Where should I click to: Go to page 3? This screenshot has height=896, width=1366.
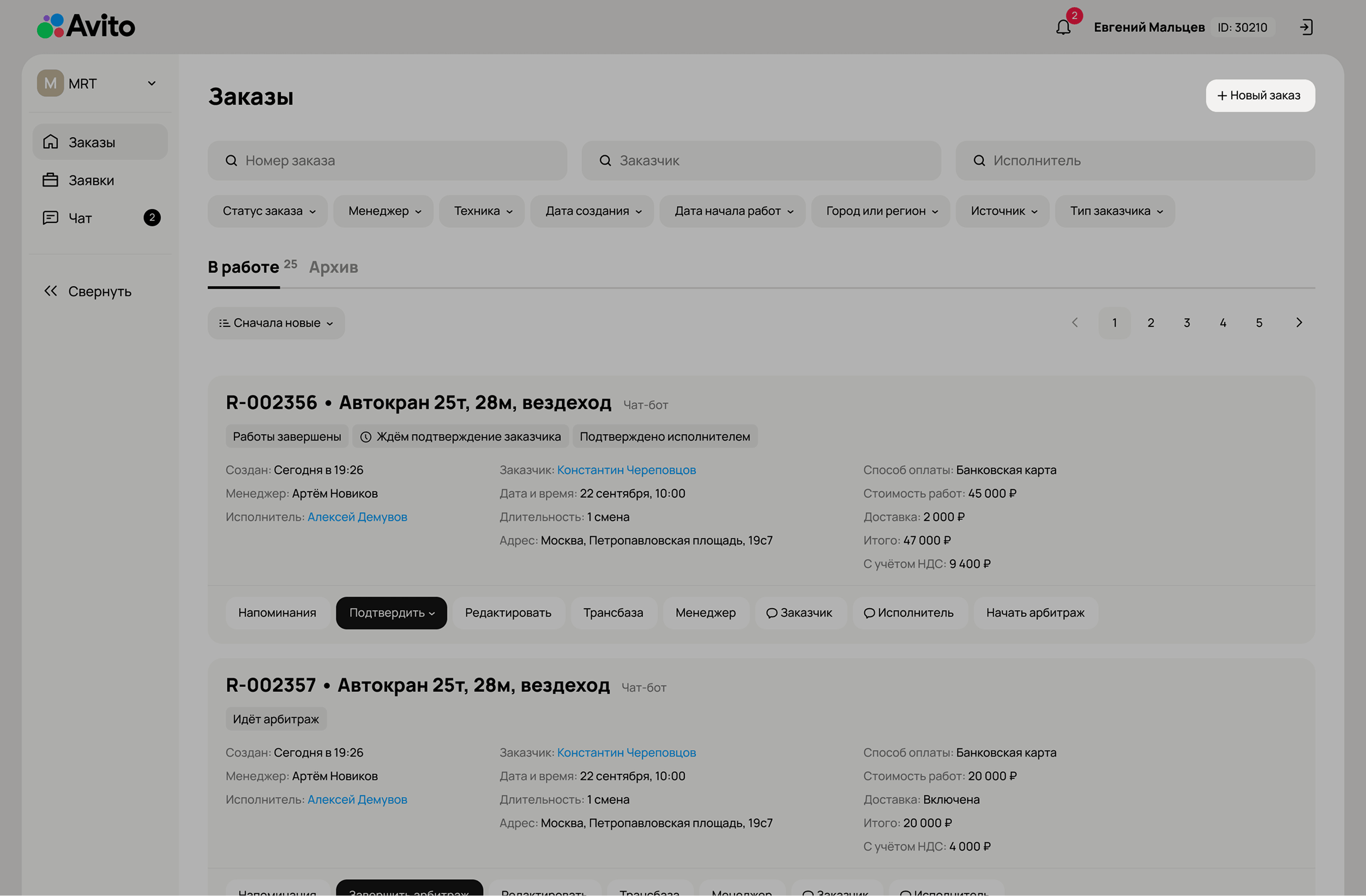pyautogui.click(x=1187, y=323)
